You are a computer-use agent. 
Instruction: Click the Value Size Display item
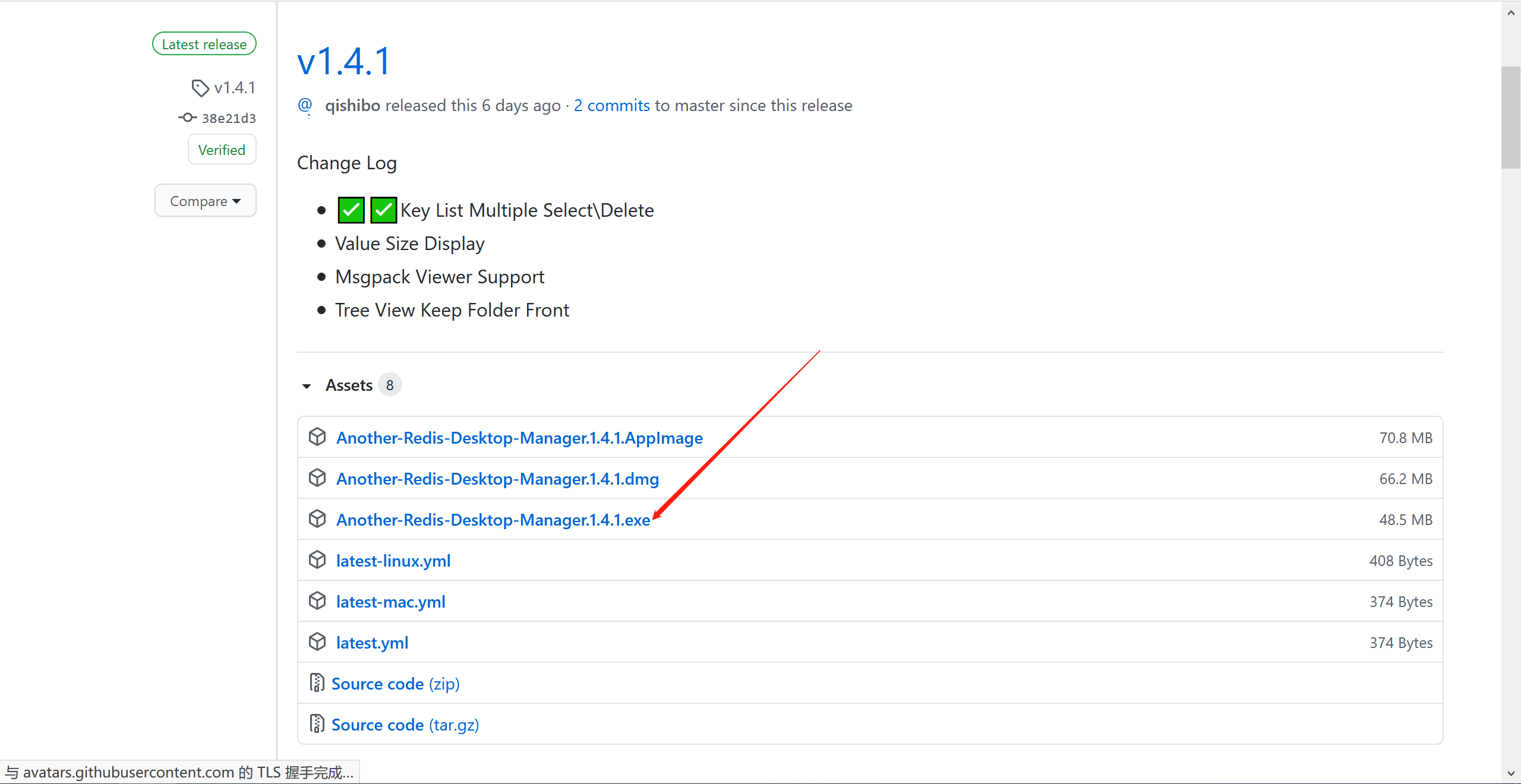(x=410, y=244)
